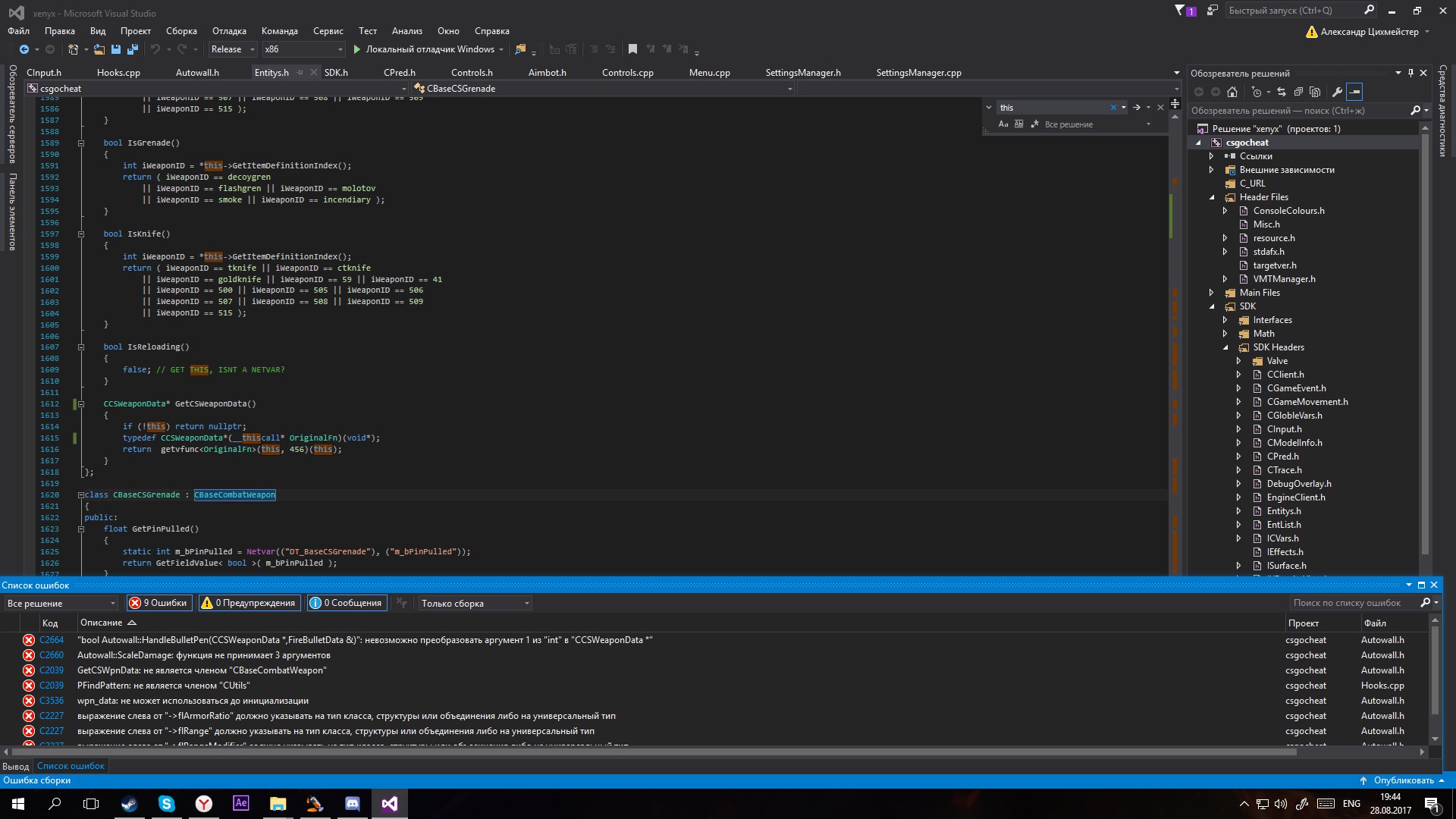Click the Save All toolbar icon
Viewport: 1456px width, 819px height.
[x=133, y=49]
